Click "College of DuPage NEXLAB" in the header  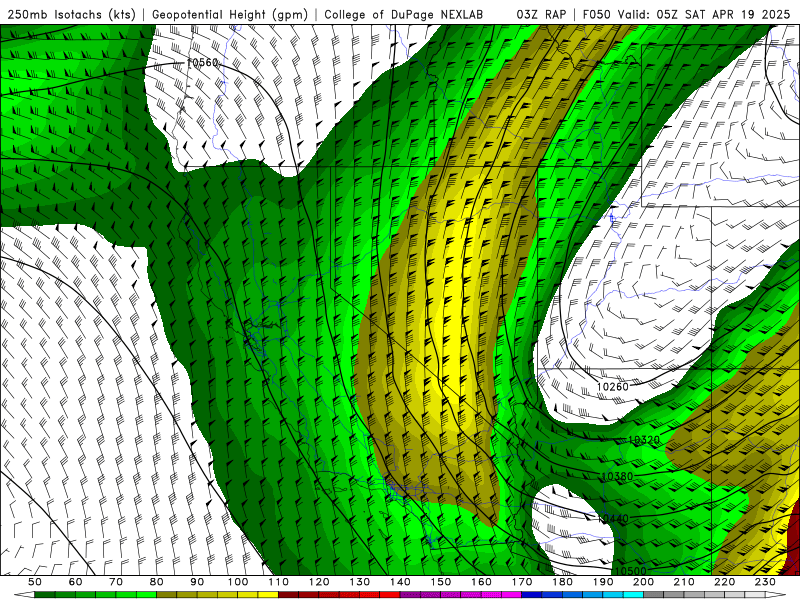pyautogui.click(x=404, y=14)
